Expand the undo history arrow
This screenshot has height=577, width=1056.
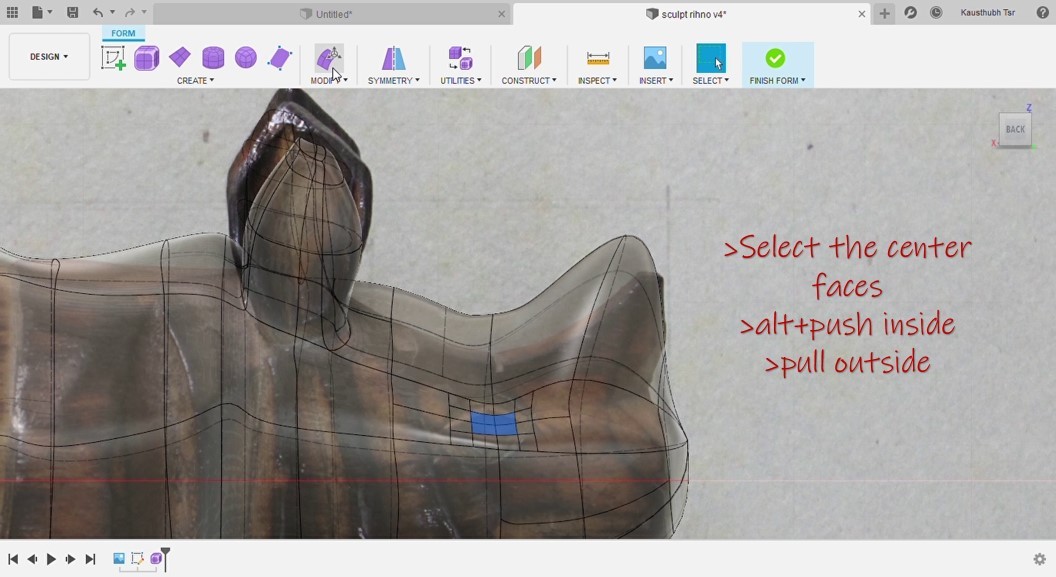click(112, 12)
